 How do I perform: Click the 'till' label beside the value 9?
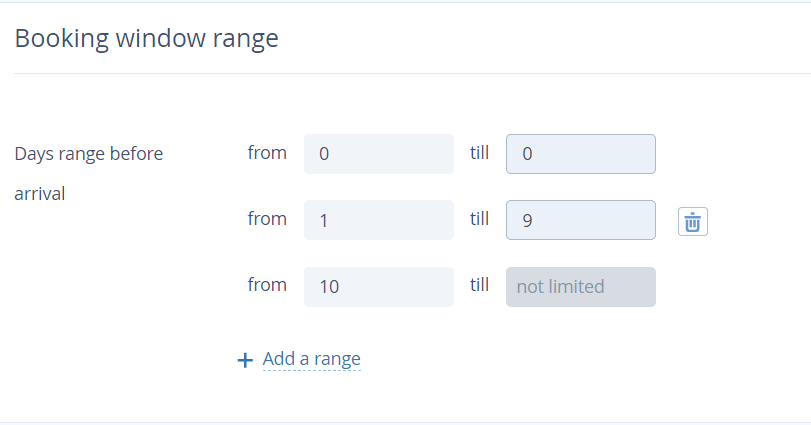pos(479,219)
